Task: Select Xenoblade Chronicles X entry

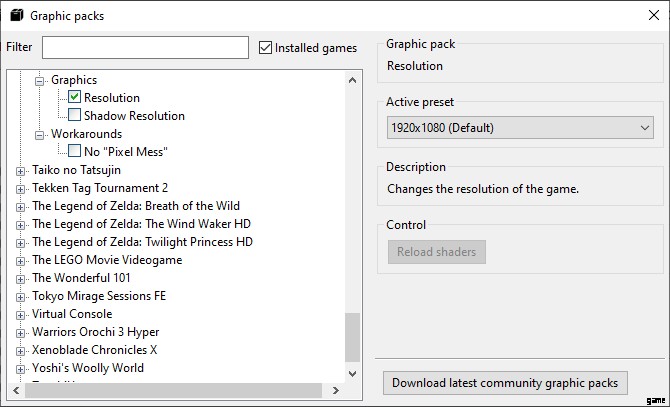Action: tap(94, 350)
